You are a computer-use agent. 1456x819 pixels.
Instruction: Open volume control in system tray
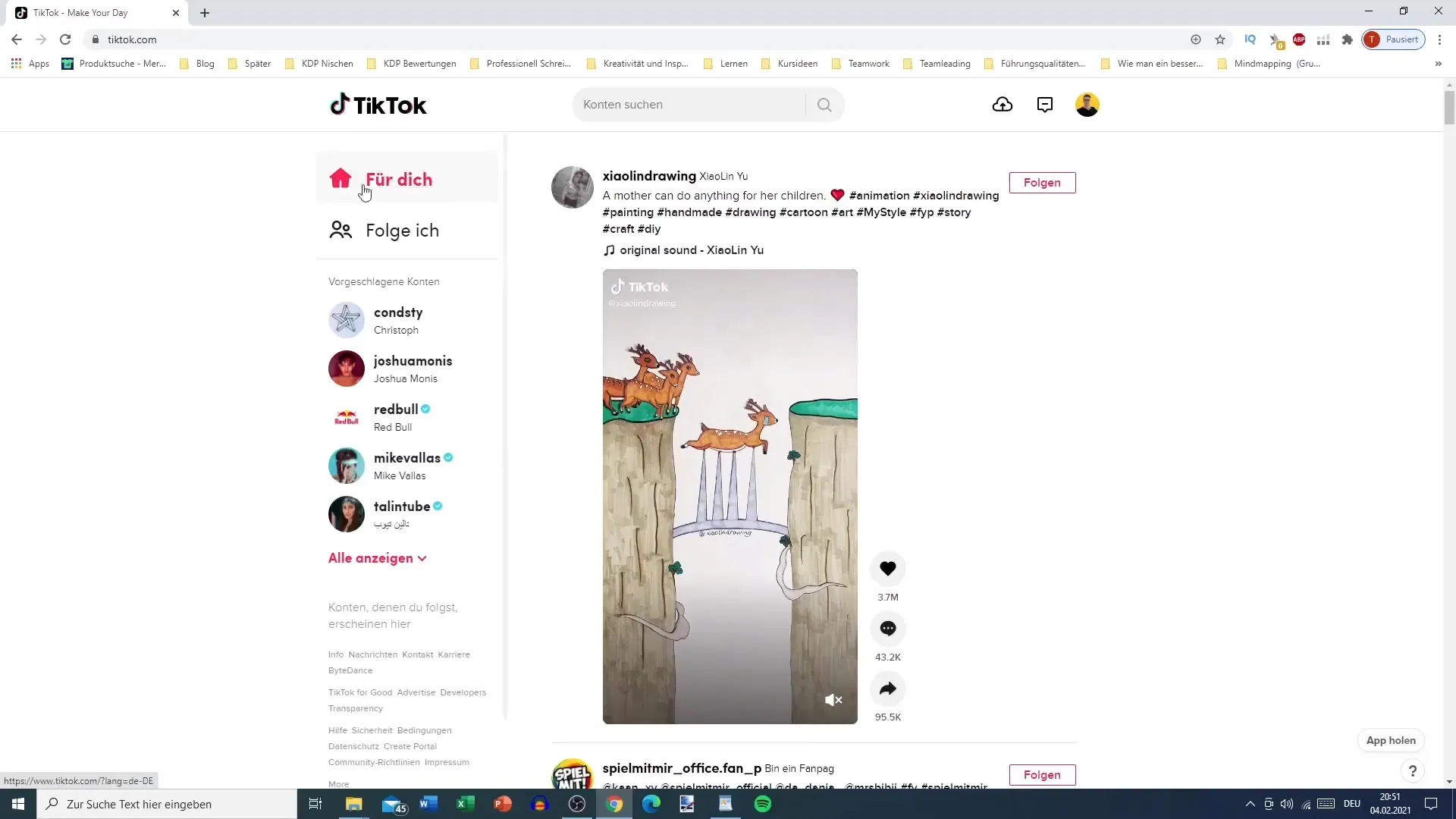coord(1287,804)
